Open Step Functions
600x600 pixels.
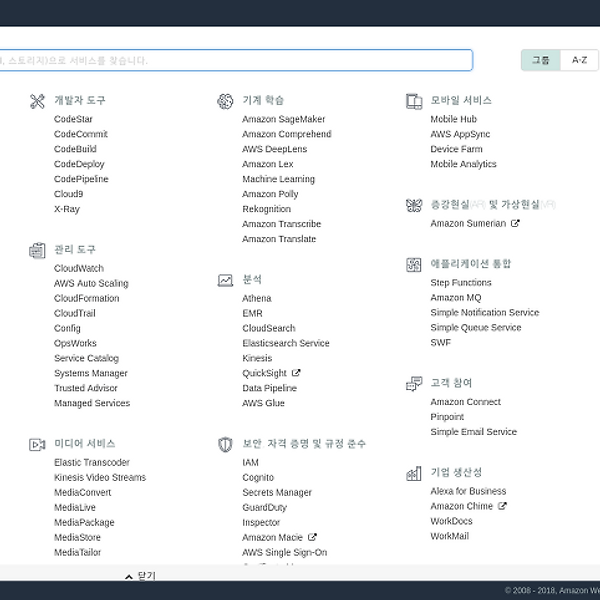click(461, 282)
